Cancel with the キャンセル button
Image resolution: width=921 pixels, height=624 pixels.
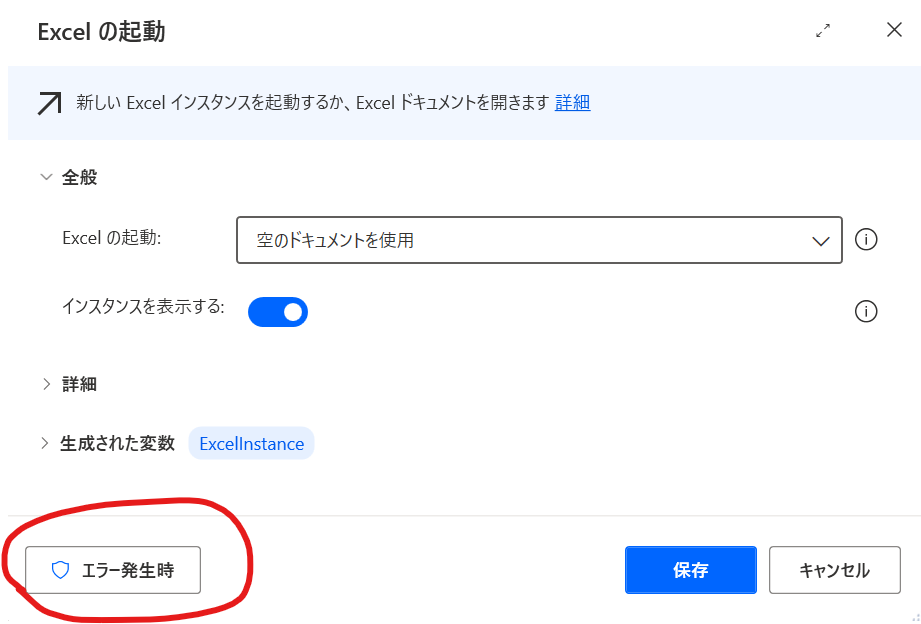[x=835, y=570]
